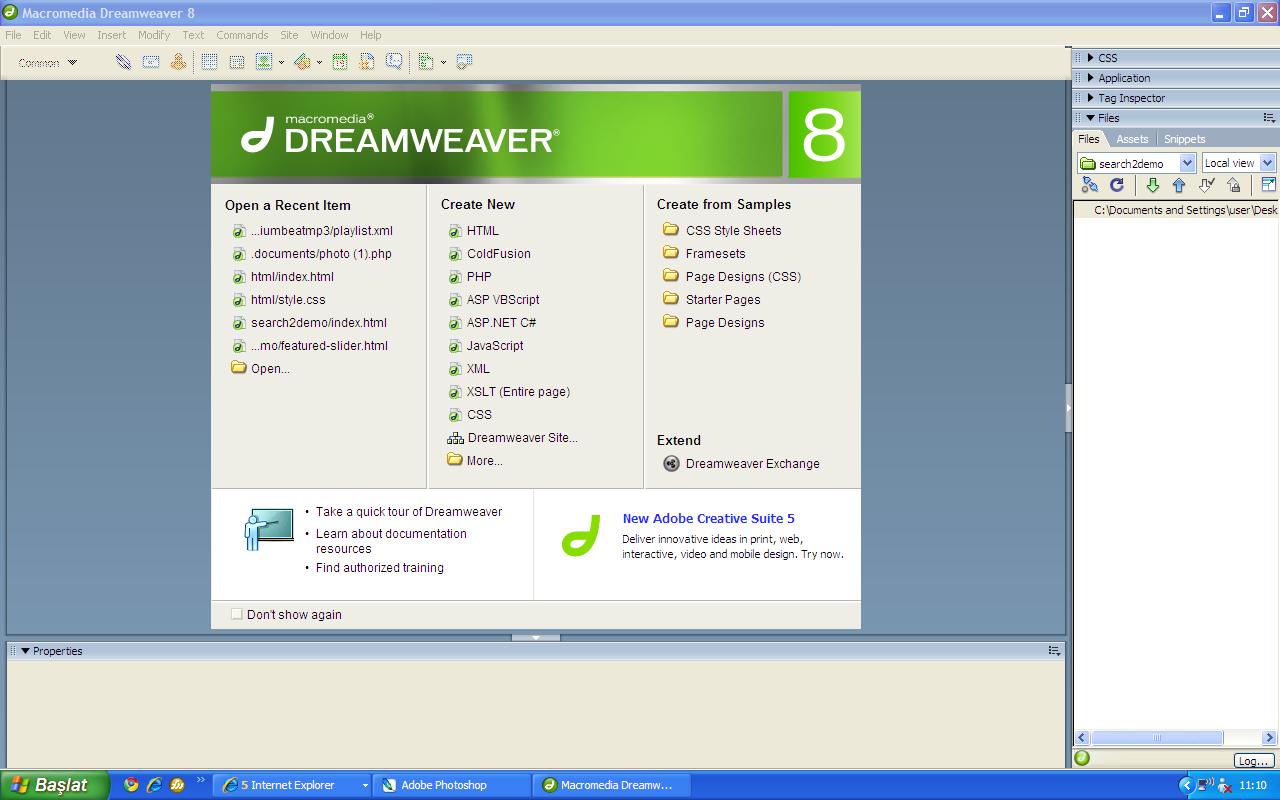Click the Comment insert icon
This screenshot has height=800, width=1280.
[x=395, y=62]
